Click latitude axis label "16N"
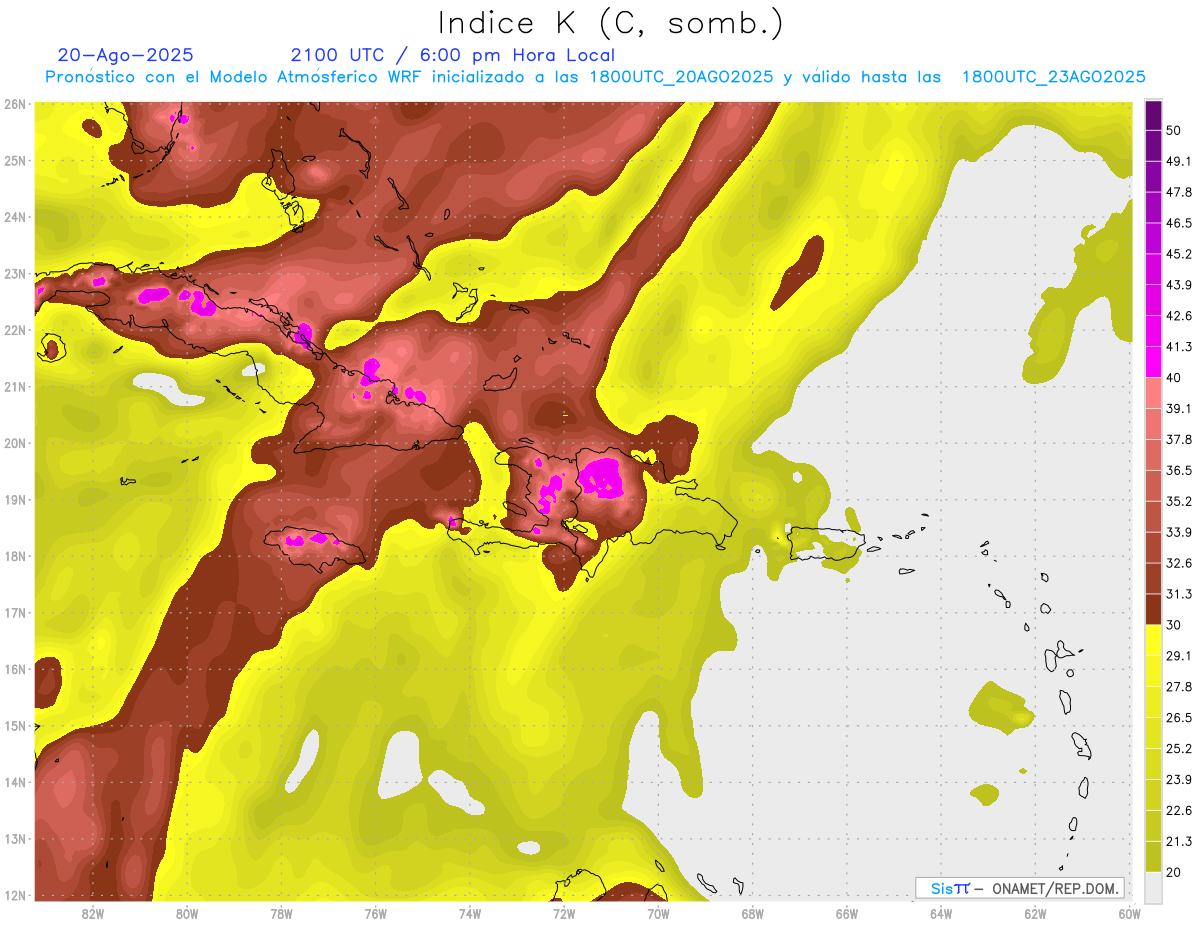 pos(15,669)
